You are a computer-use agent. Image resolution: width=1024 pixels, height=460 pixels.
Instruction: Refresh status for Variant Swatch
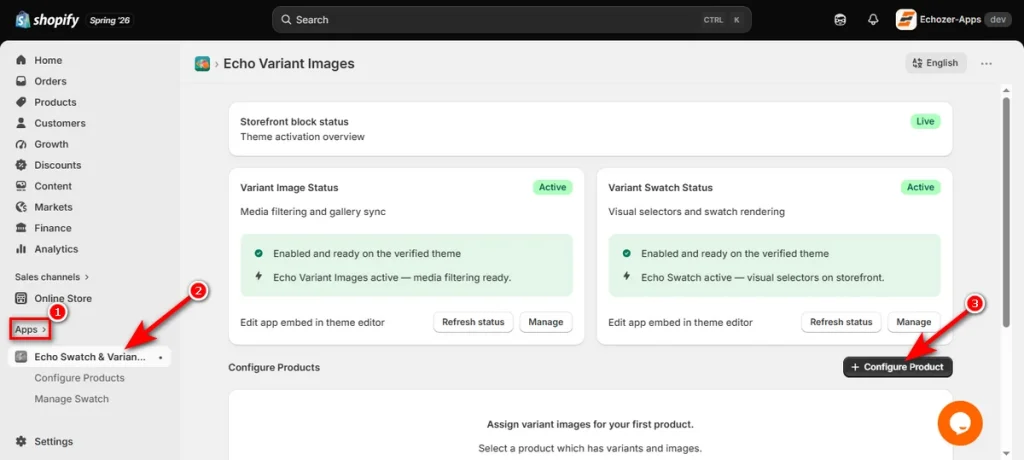pyautogui.click(x=841, y=322)
